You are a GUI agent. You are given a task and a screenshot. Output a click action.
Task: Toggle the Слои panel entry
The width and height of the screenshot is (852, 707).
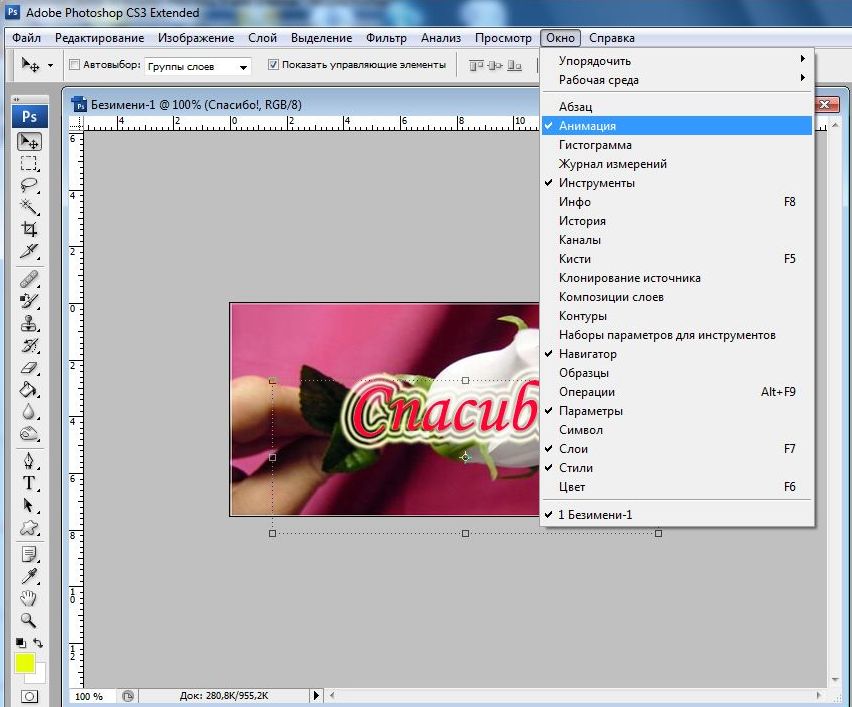tap(677, 449)
